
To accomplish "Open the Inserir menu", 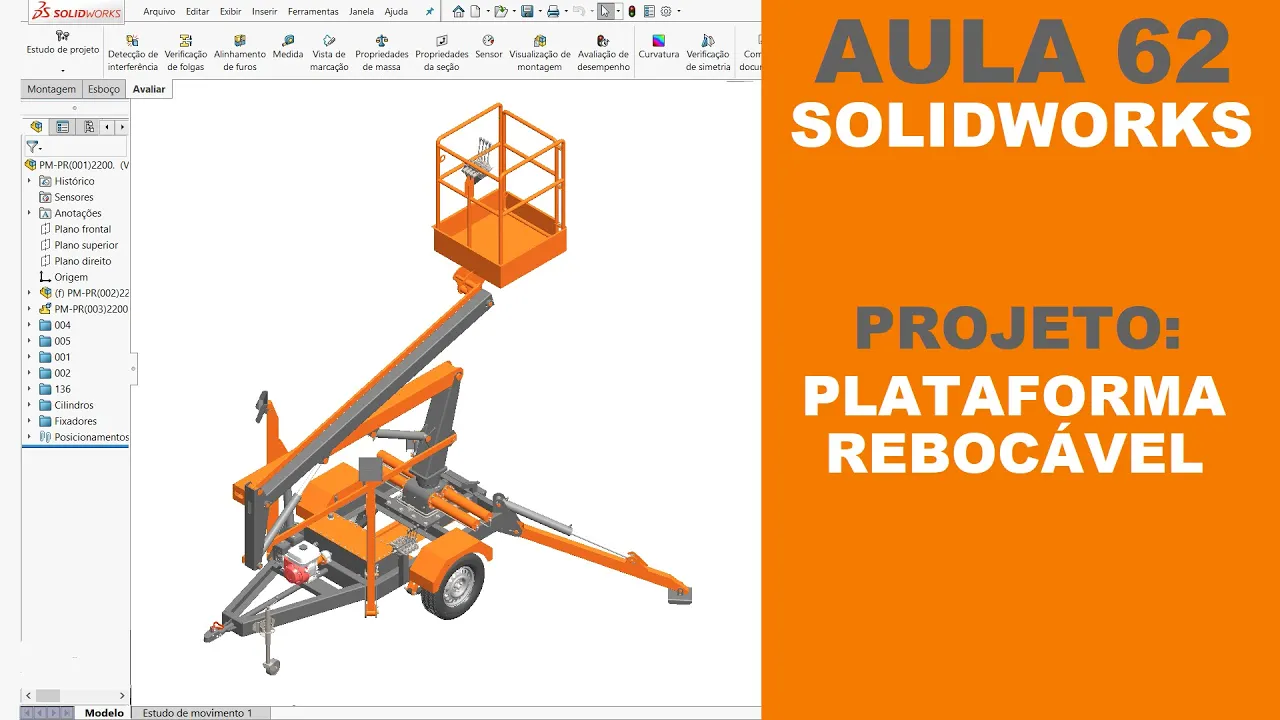I will pos(265,12).
